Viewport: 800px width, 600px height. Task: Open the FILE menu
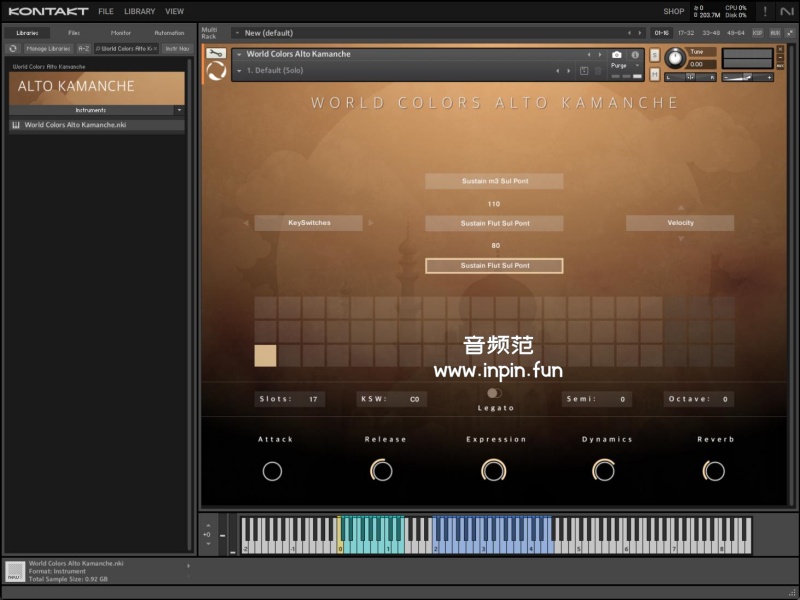105,11
